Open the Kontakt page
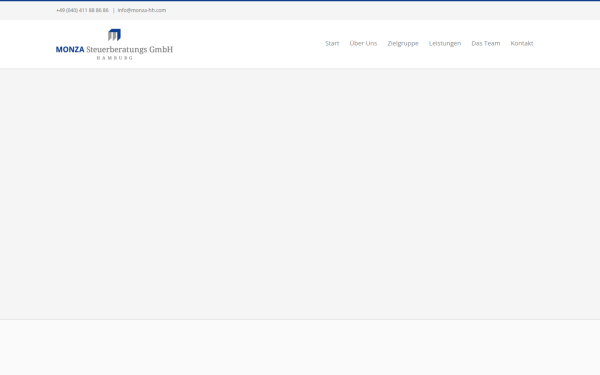Image resolution: width=600 pixels, height=375 pixels. tap(522, 43)
